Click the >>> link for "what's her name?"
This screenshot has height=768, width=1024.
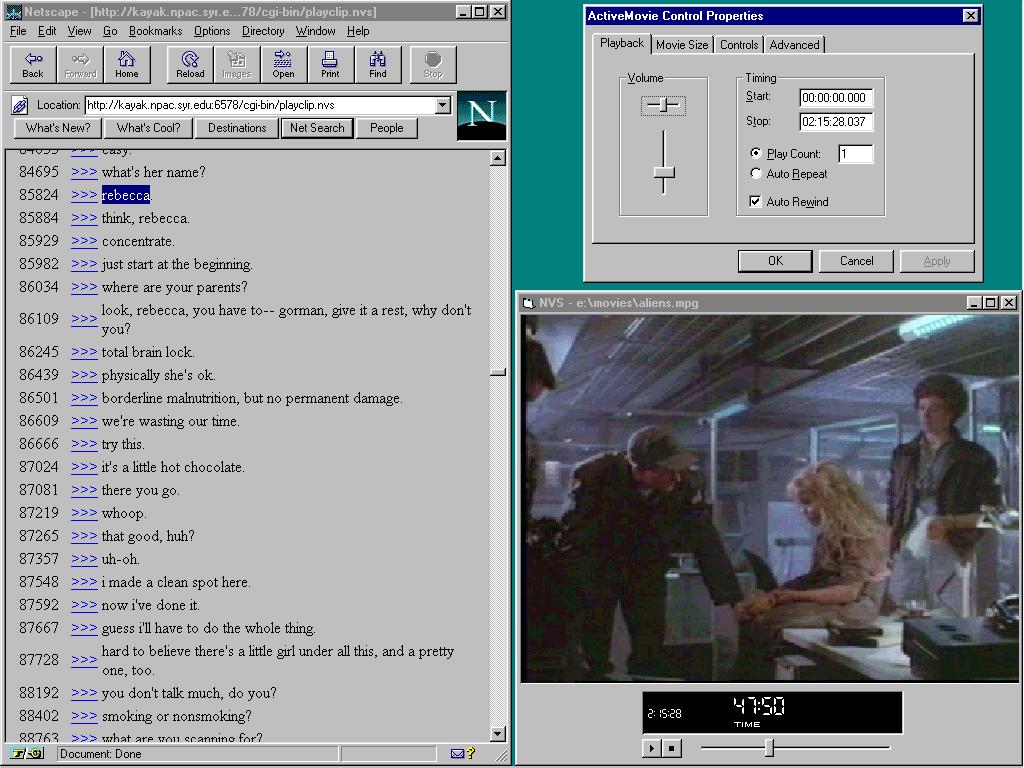point(84,172)
